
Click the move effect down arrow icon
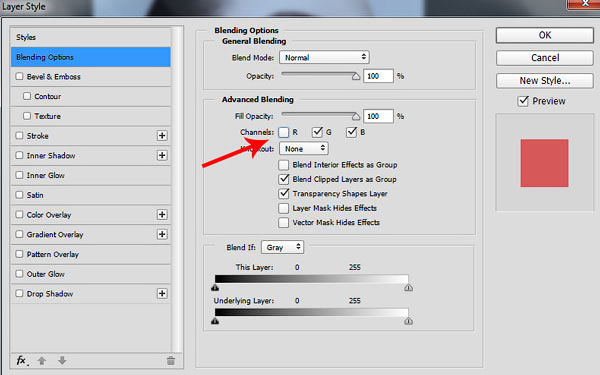point(62,360)
